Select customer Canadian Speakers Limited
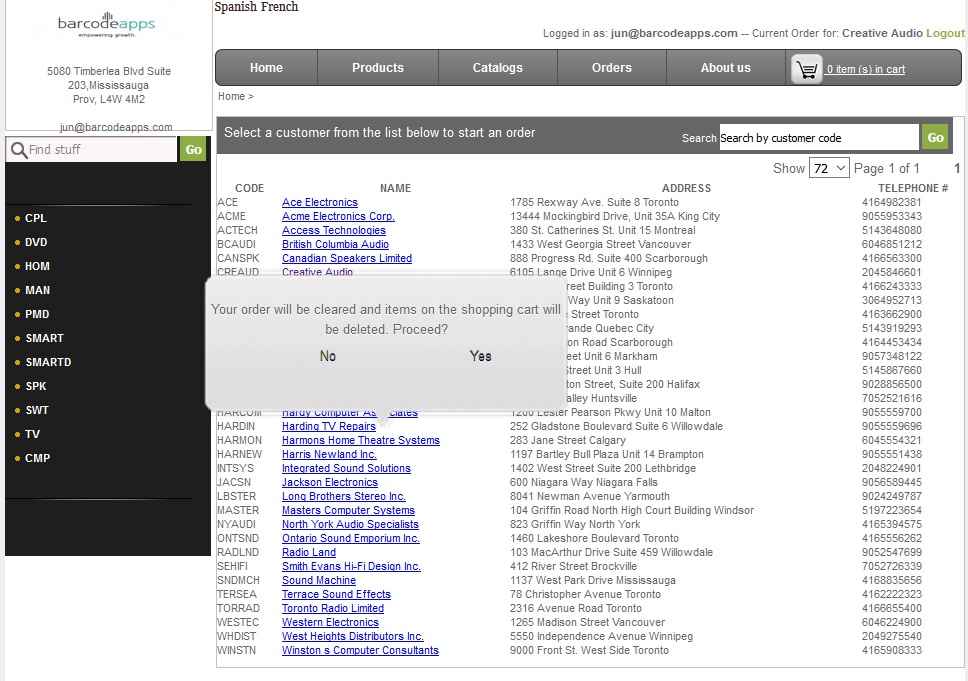This screenshot has height=681, width=968. click(x=347, y=259)
